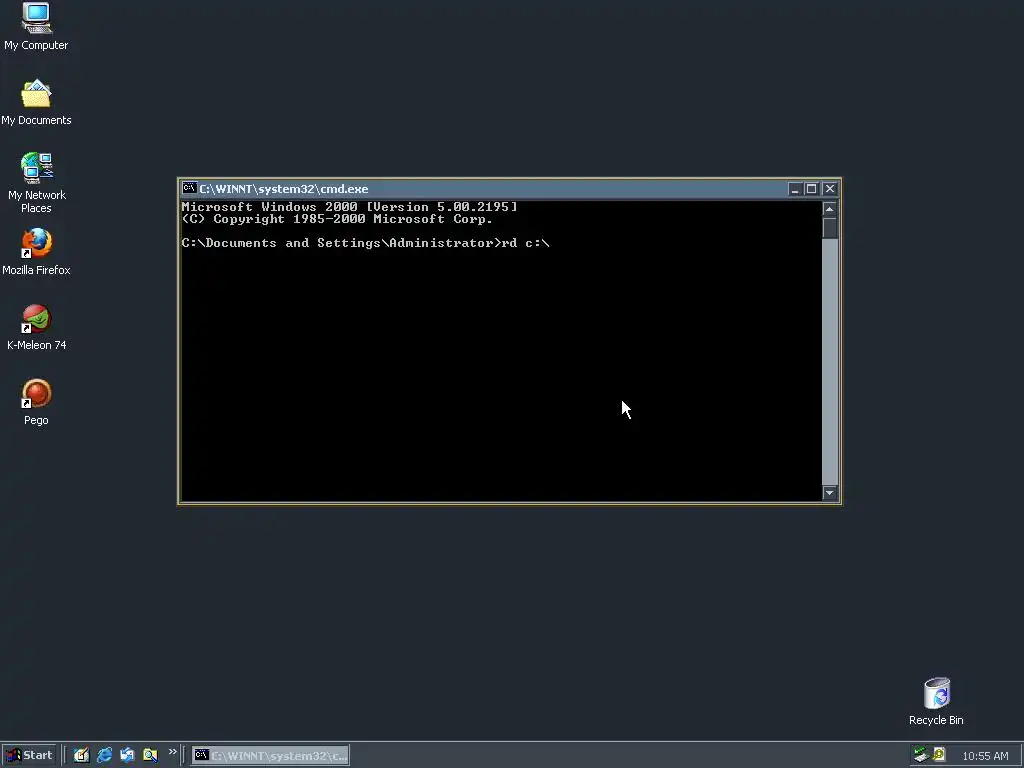Click the cmd.exe window title text
Screen dimensions: 1024x768
point(283,189)
